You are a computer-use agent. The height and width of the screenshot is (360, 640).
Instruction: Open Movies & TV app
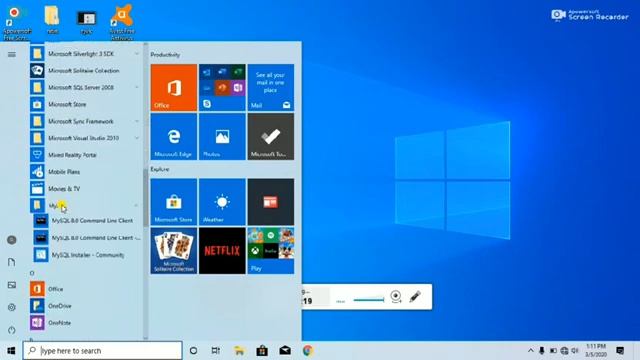[85, 189]
